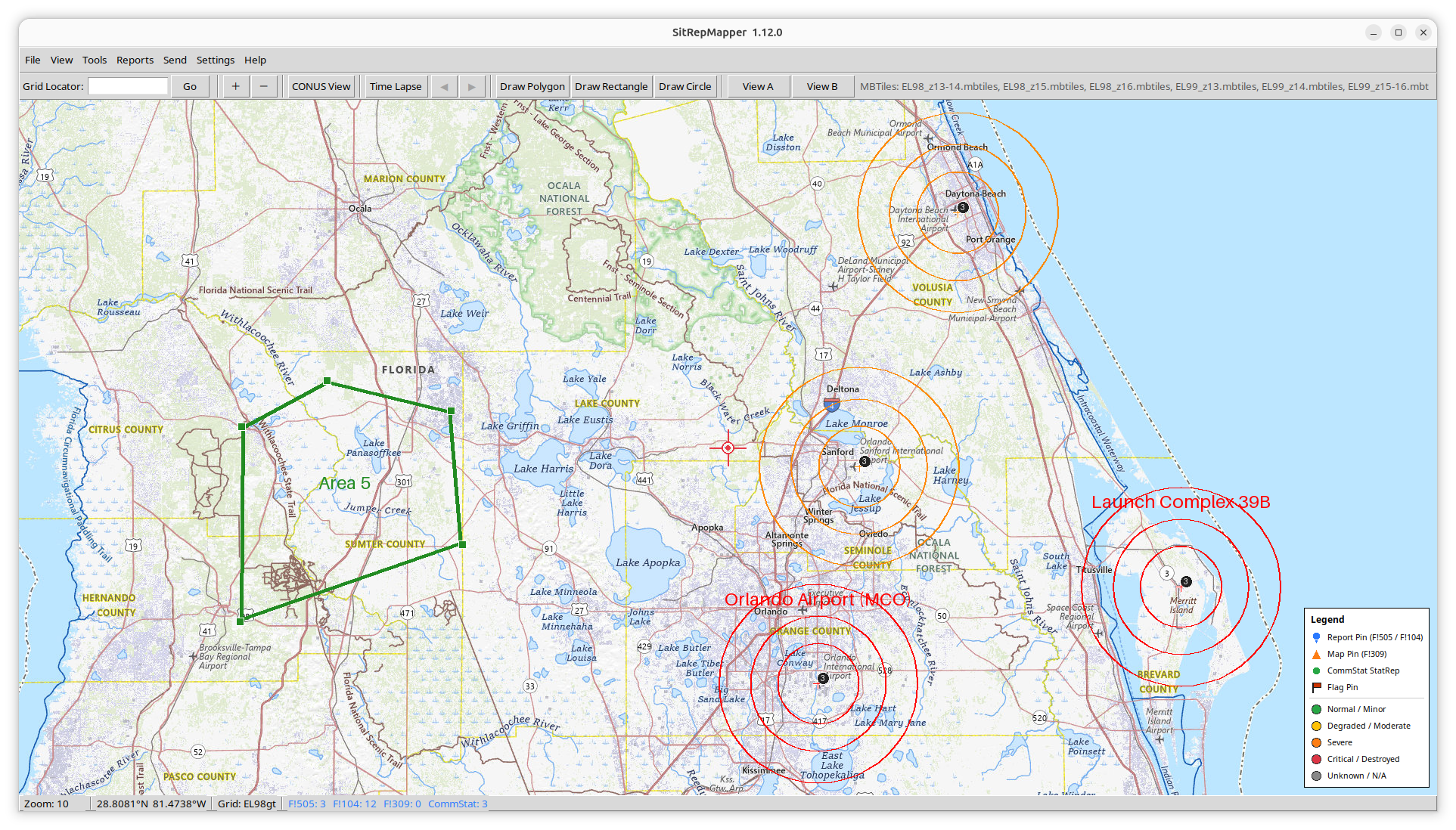Minimize the SitRepMapper window
Image resolution: width=1456 pixels, height=830 pixels.
pos(1374,33)
